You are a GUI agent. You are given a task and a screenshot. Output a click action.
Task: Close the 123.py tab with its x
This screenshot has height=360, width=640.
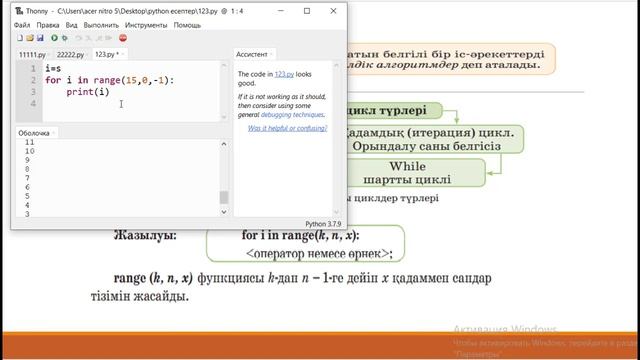(123, 54)
